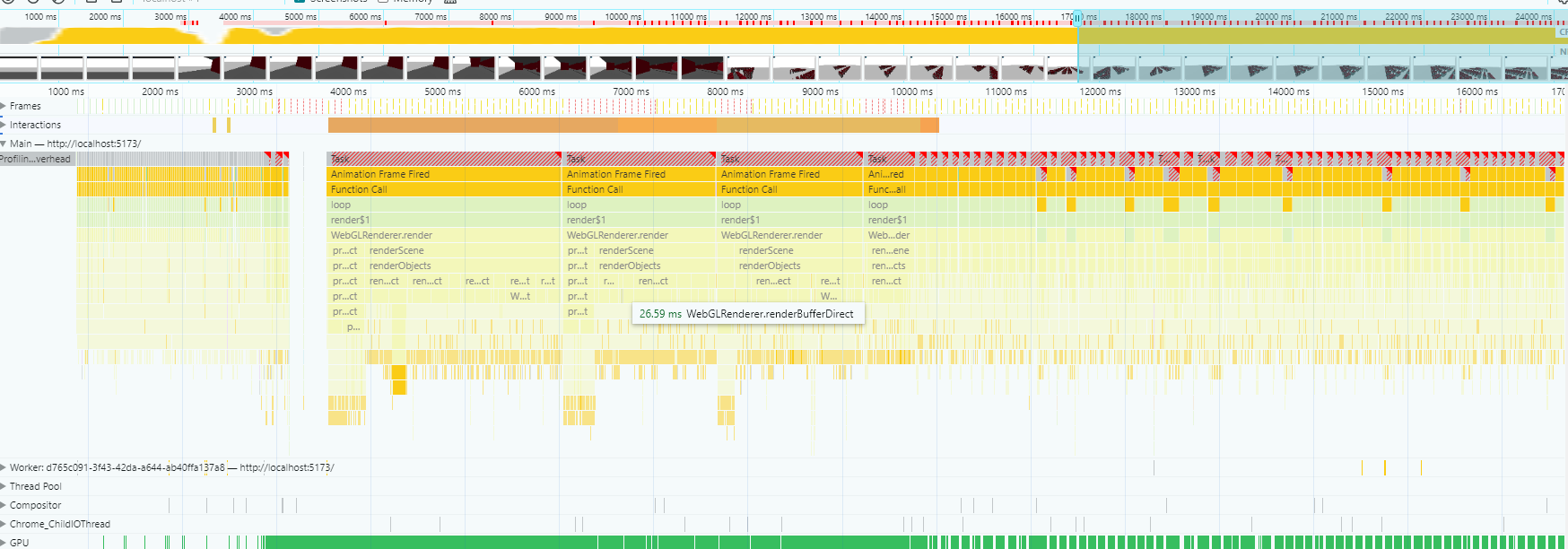Select the Task beginning near 6500 ms

coord(640,159)
